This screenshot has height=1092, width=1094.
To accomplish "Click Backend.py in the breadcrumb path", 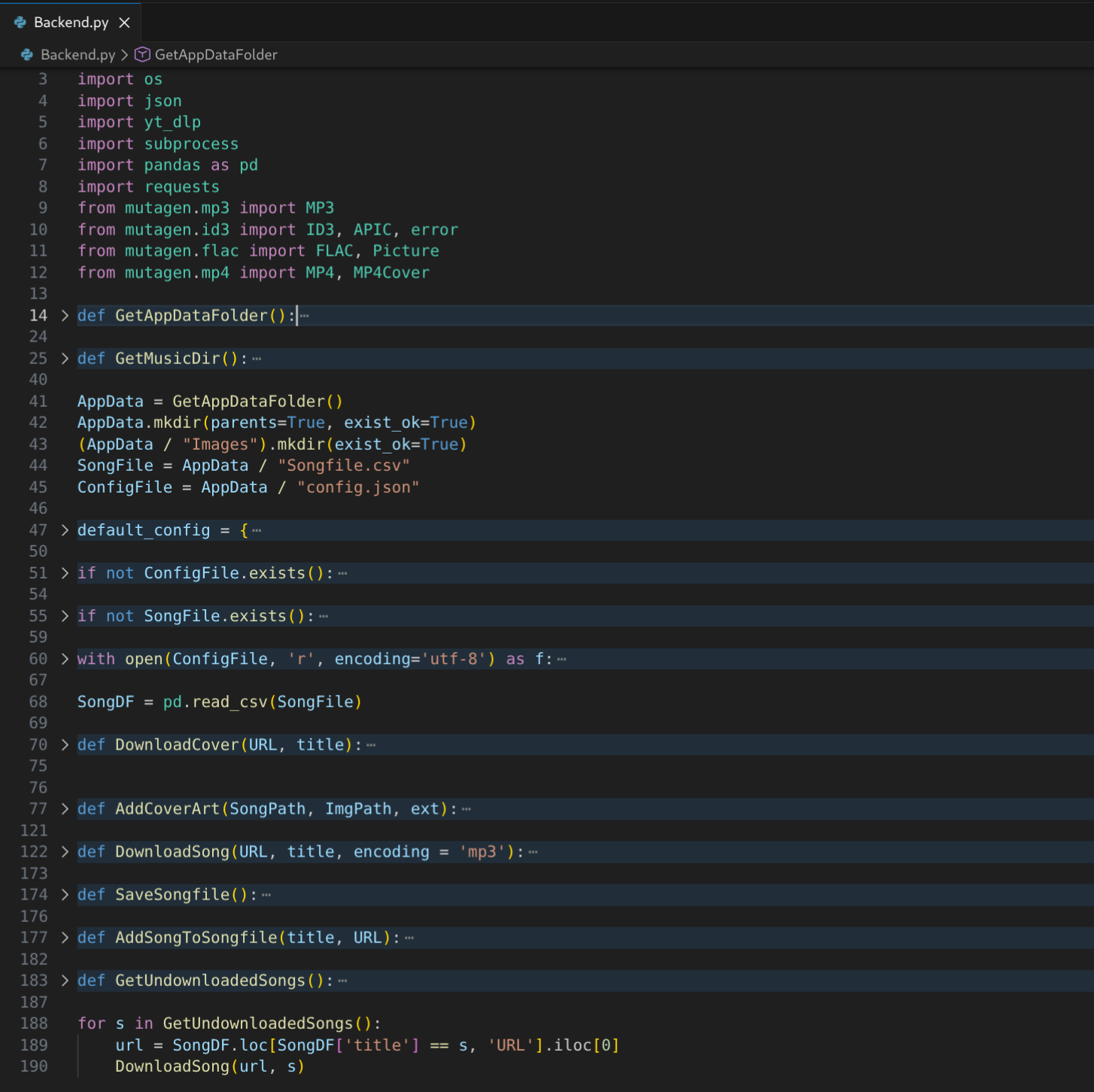I will [77, 55].
